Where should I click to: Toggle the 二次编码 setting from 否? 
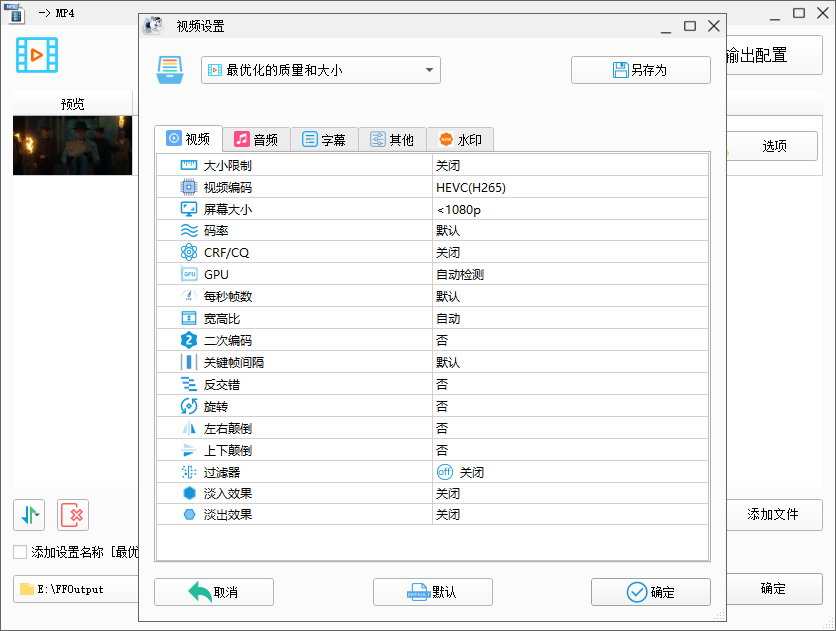point(440,340)
